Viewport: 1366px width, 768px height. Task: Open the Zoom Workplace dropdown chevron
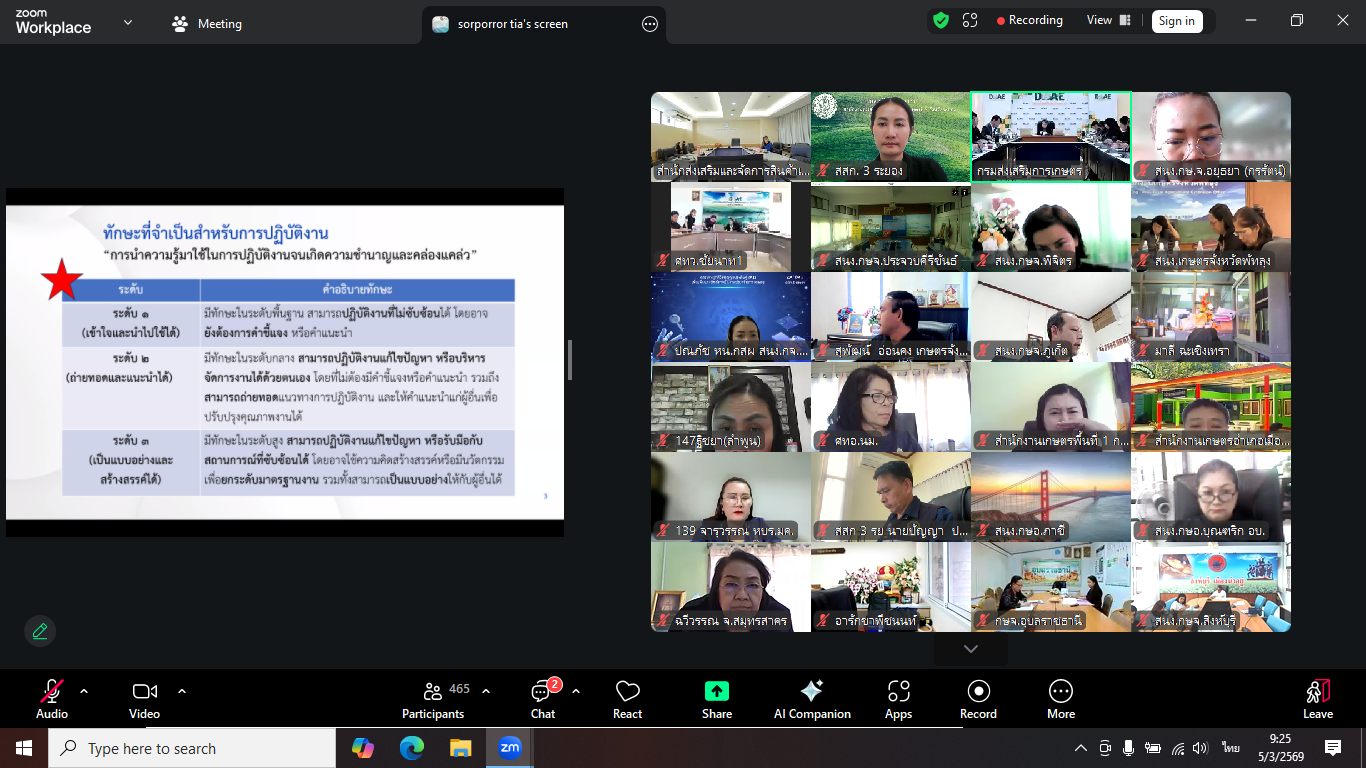128,22
